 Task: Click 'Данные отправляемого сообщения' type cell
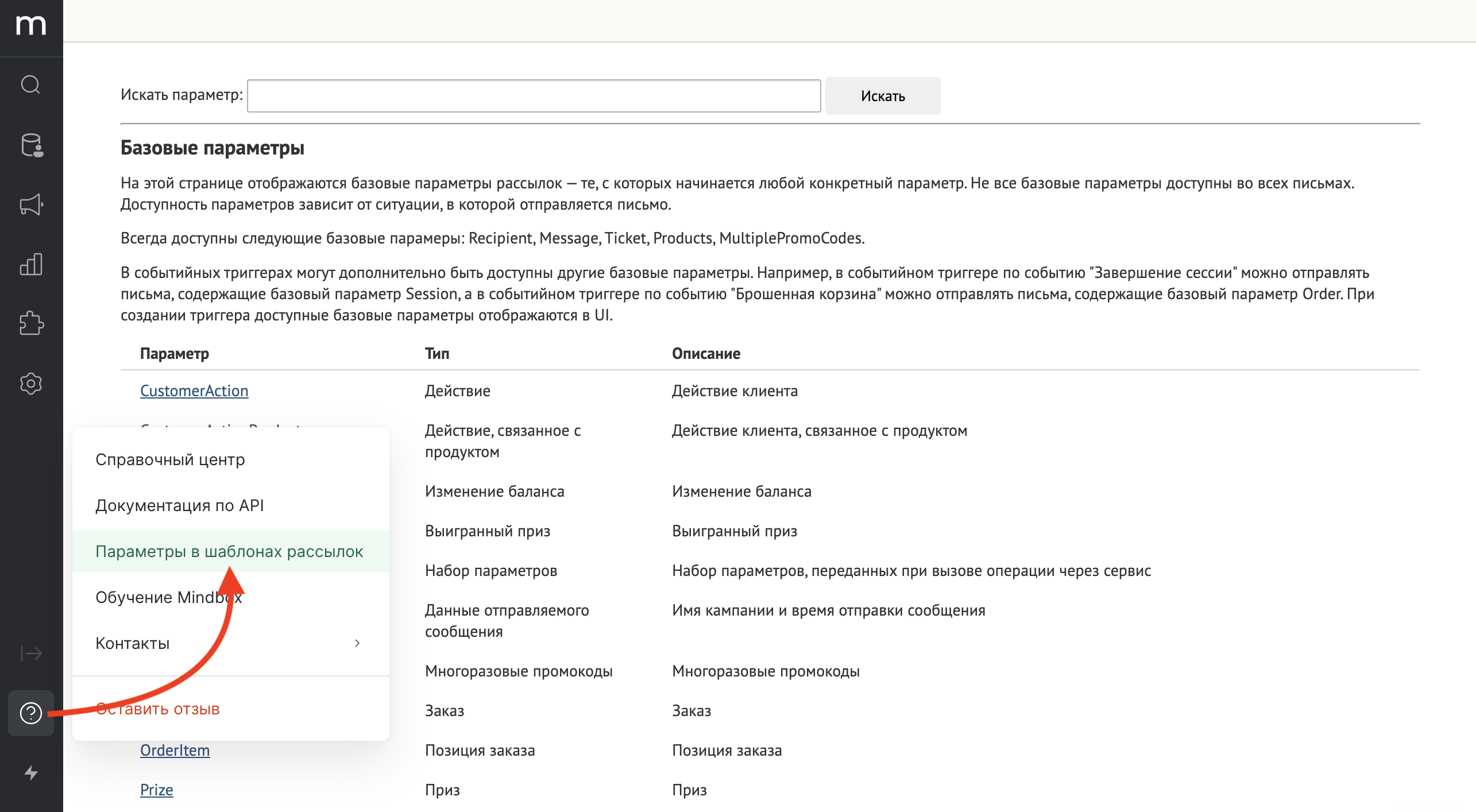507,621
